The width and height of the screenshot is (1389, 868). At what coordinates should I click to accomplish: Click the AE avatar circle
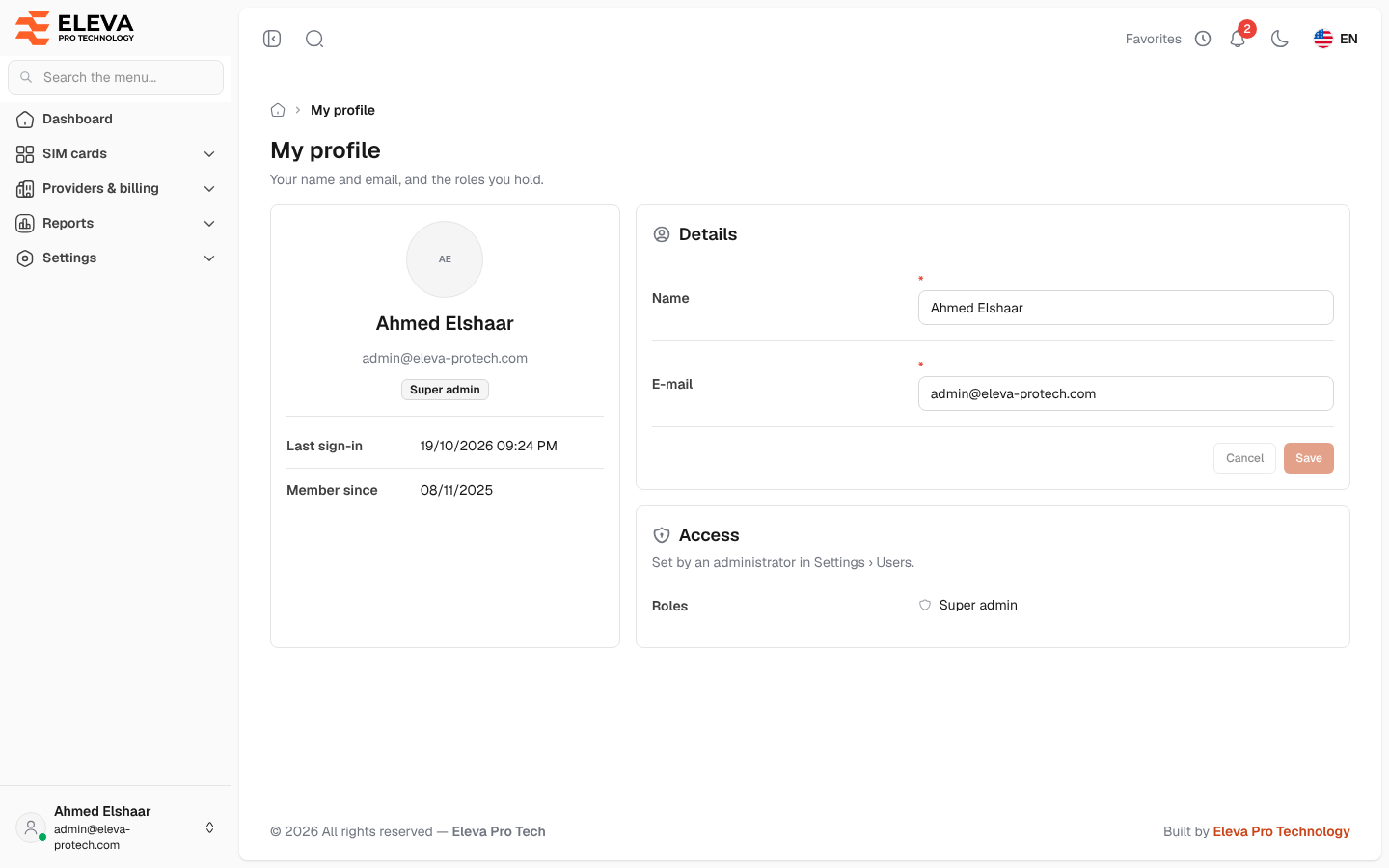coord(445,259)
